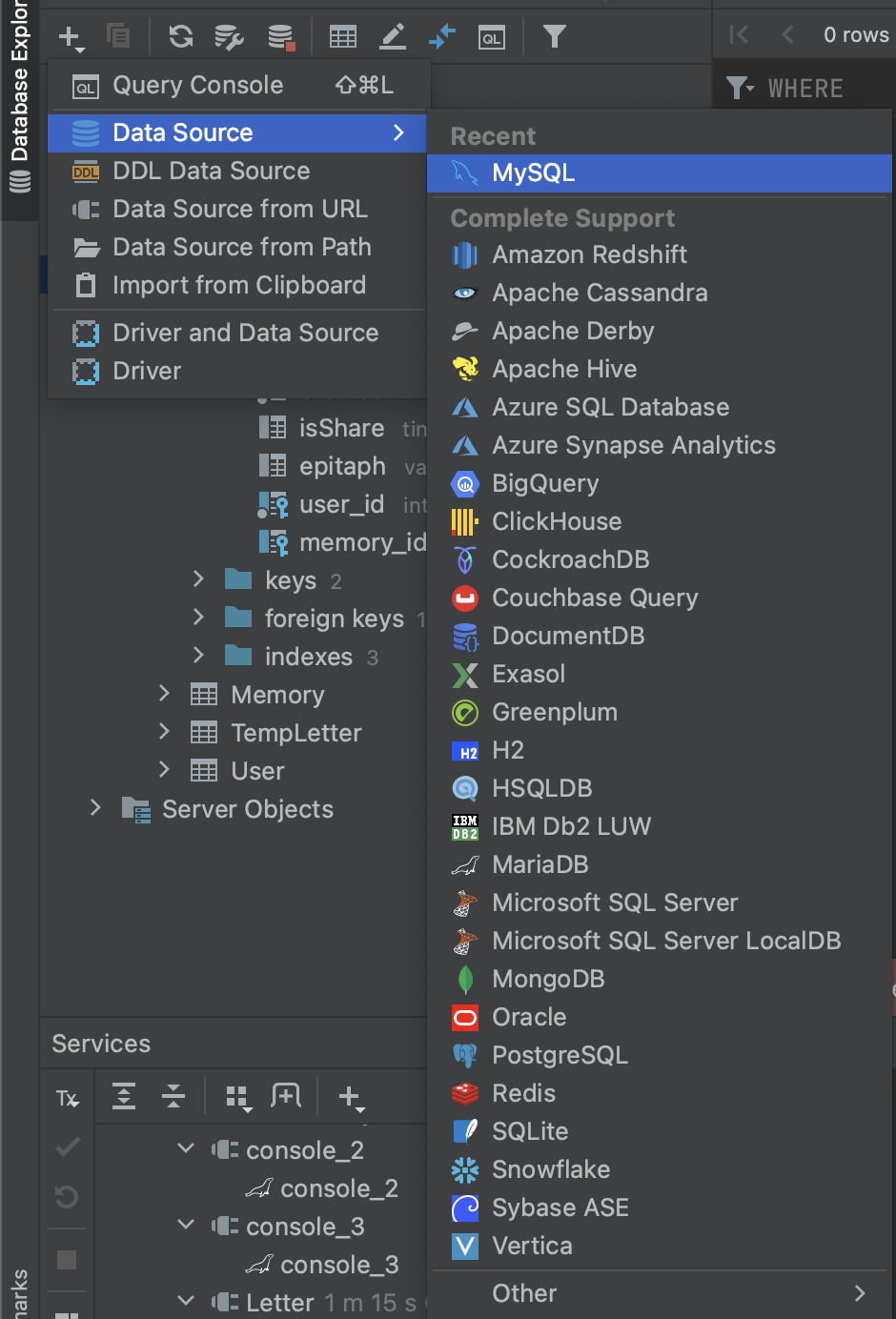The height and width of the screenshot is (1319, 896).
Task: Select SQLite data source
Action: [660, 1131]
